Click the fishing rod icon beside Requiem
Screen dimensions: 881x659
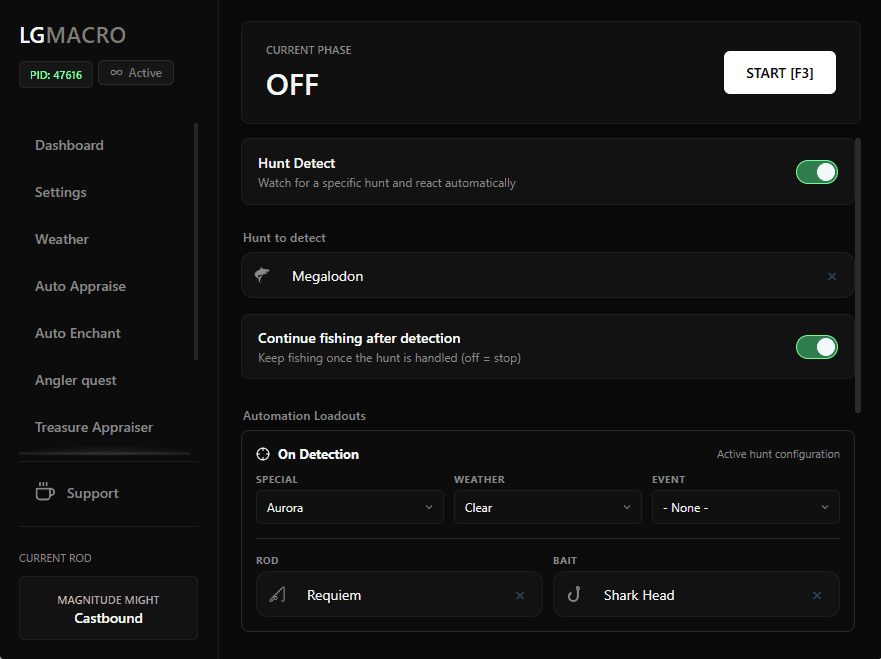[x=278, y=594]
